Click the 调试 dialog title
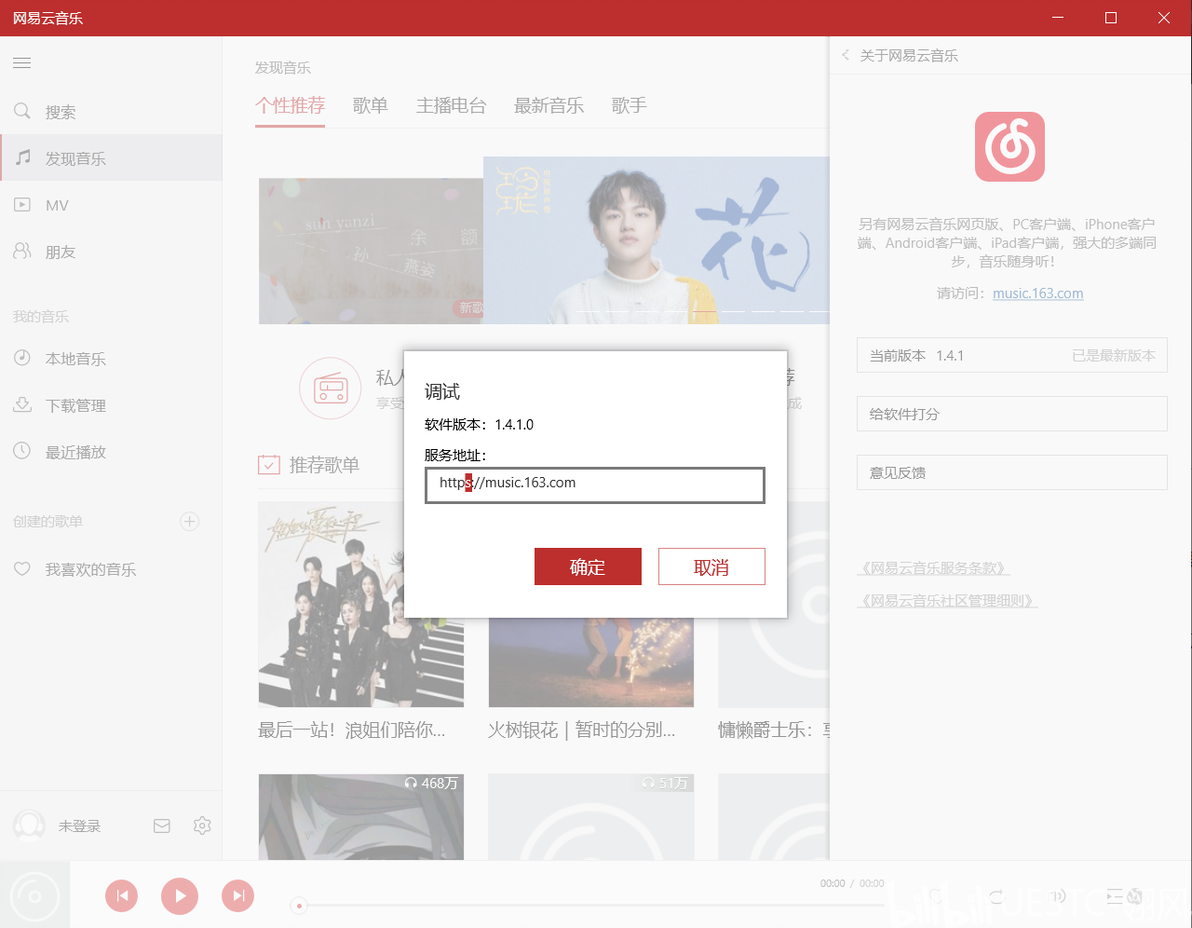The height and width of the screenshot is (928, 1192). (442, 391)
